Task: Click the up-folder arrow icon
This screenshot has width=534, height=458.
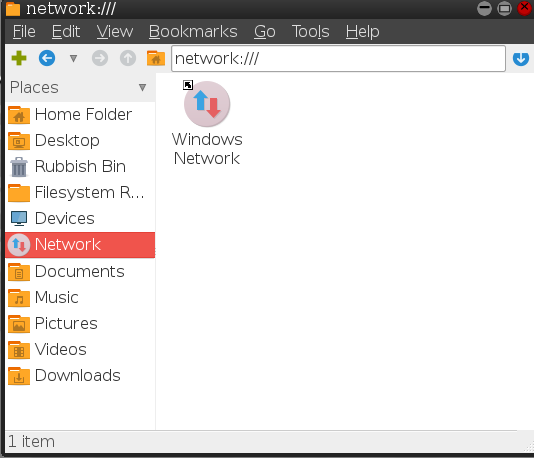Action: point(128,58)
